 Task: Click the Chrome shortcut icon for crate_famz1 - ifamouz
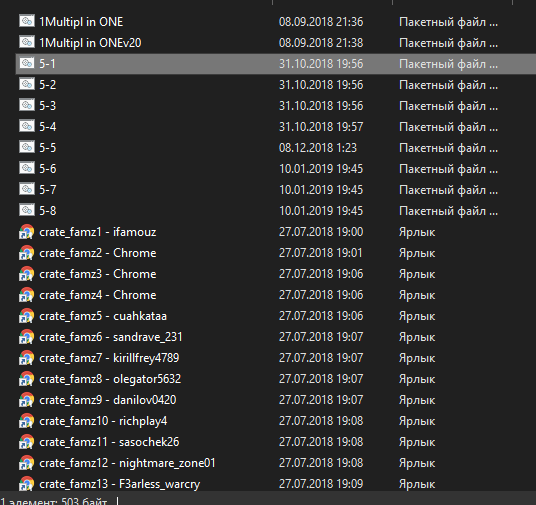pos(26,232)
